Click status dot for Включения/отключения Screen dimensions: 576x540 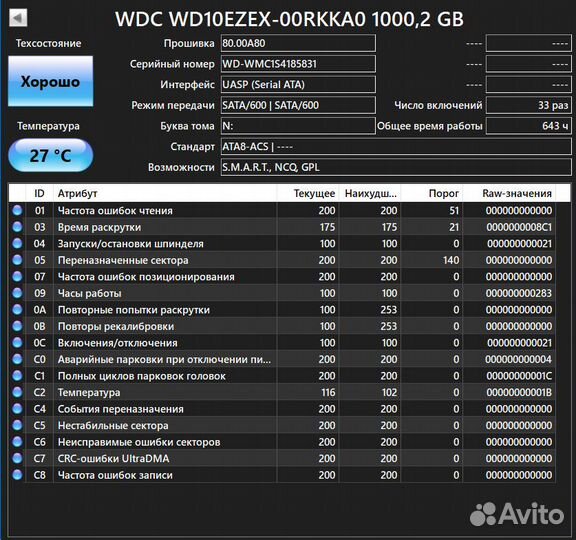(17, 343)
